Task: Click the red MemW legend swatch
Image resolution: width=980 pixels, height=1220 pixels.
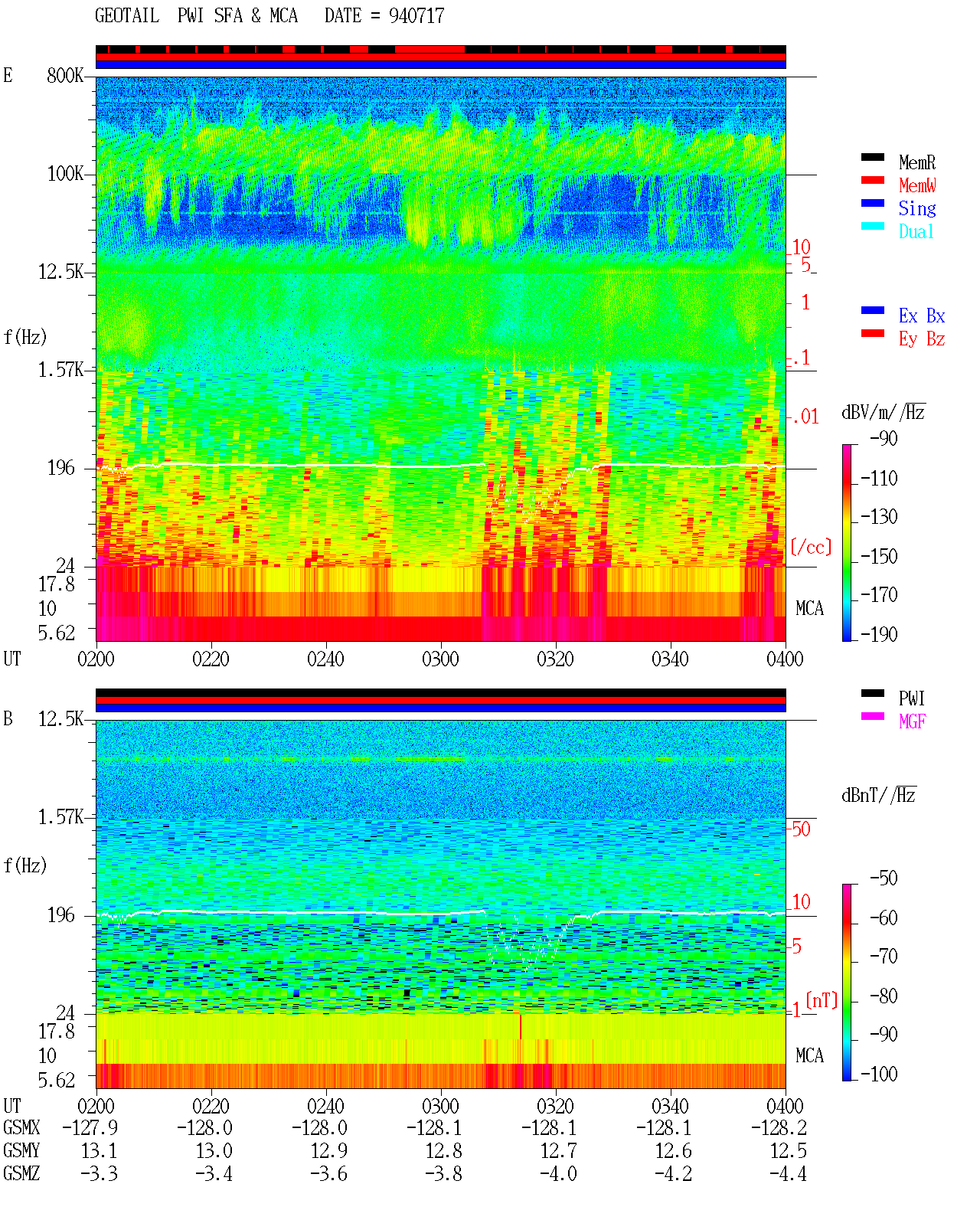Action: pyautogui.click(x=872, y=181)
